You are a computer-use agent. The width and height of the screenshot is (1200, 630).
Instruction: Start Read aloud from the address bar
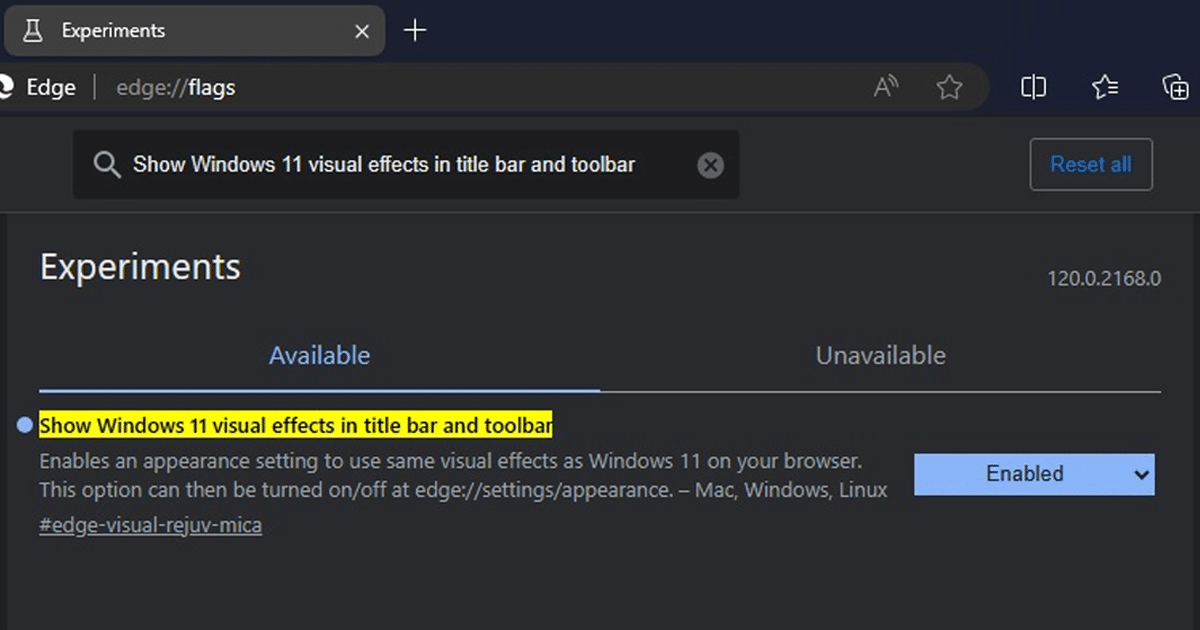pos(886,87)
